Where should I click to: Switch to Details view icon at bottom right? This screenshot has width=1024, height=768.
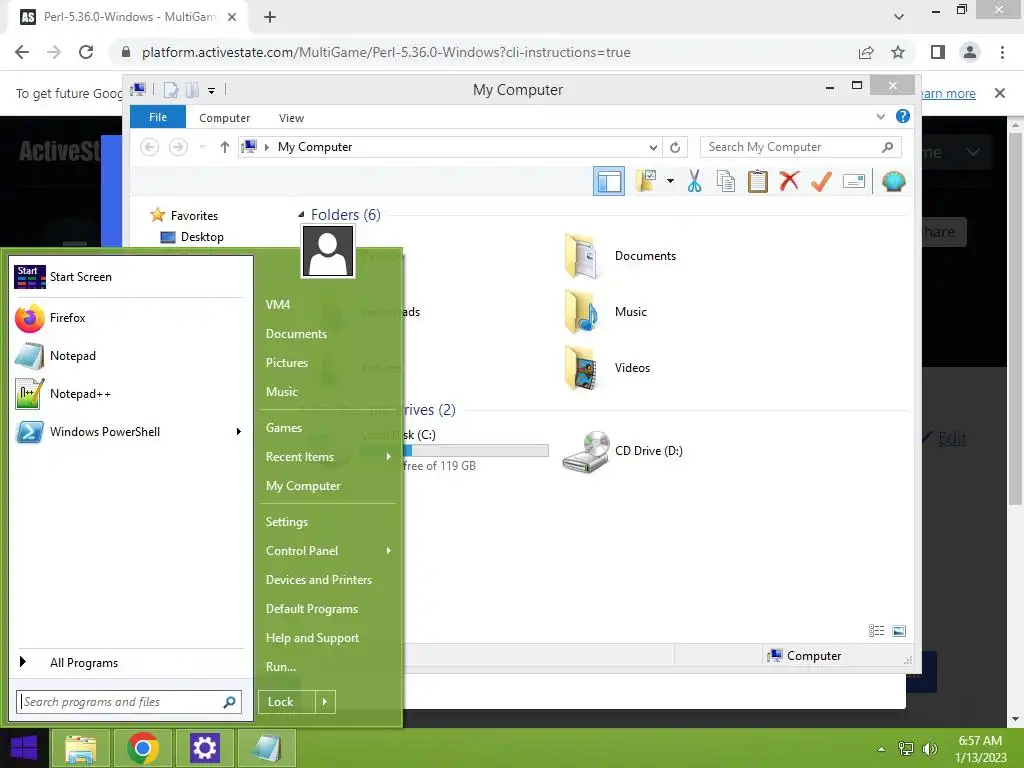(876, 630)
